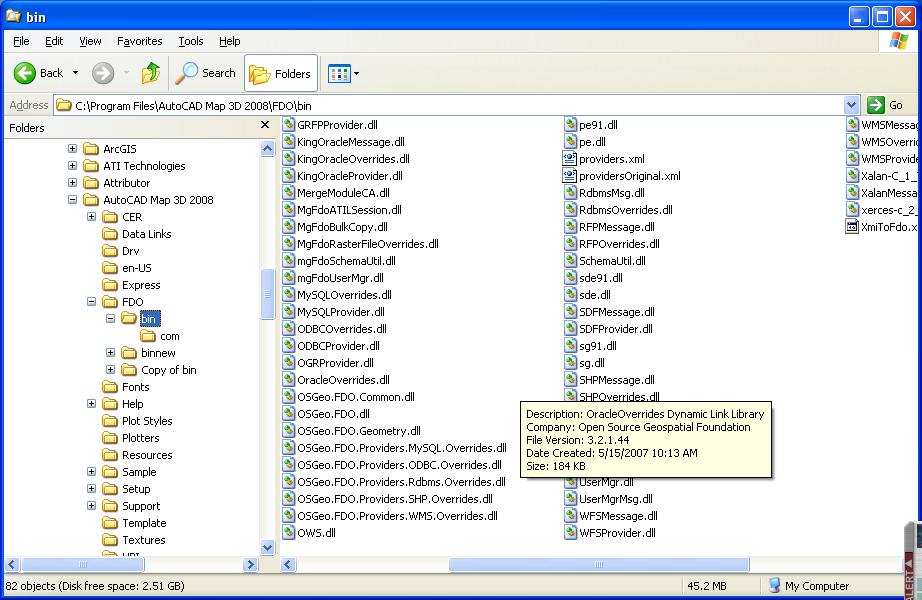Click My Computer in status bar

click(x=812, y=586)
